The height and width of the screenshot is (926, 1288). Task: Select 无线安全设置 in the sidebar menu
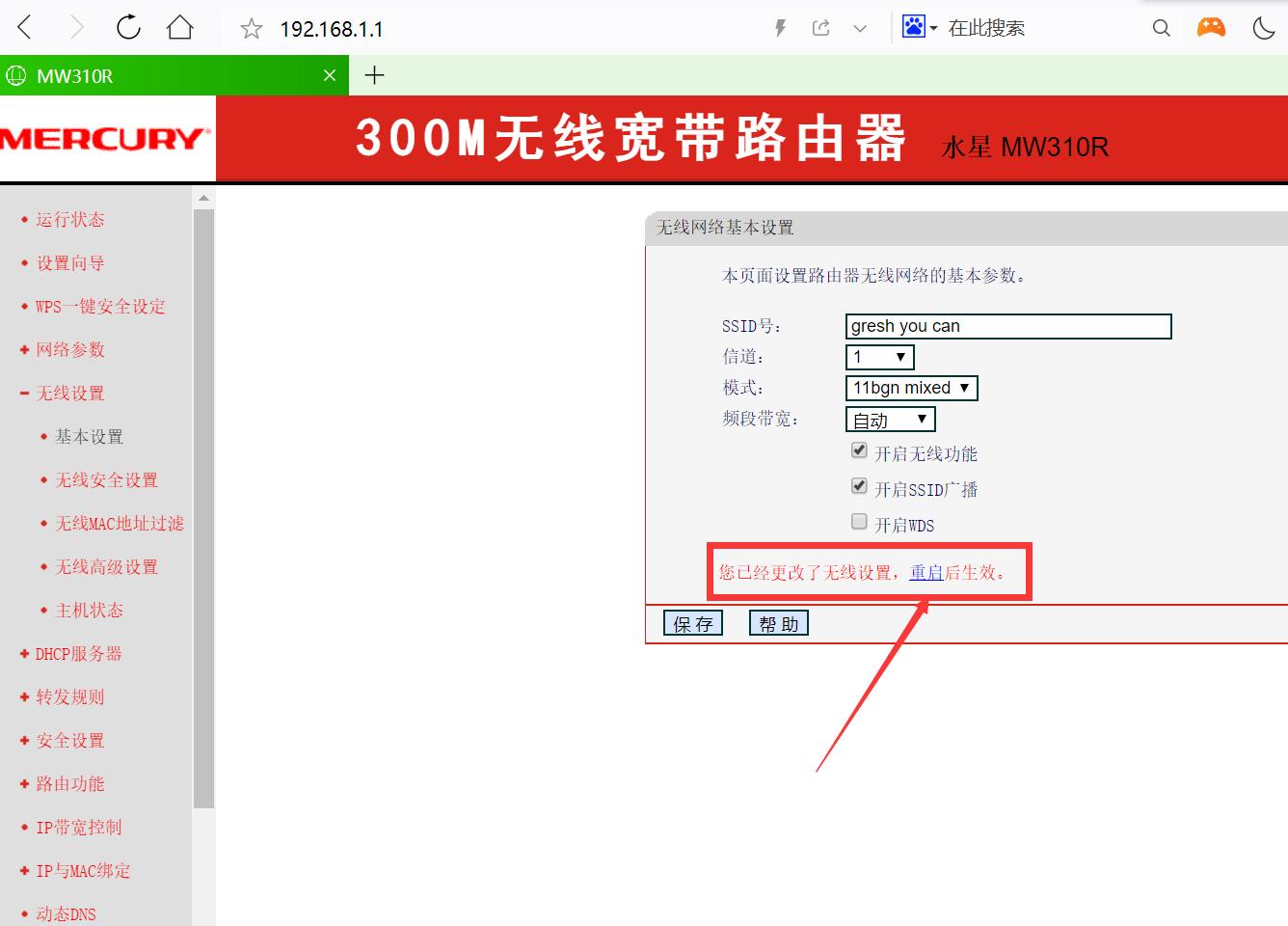coord(105,479)
